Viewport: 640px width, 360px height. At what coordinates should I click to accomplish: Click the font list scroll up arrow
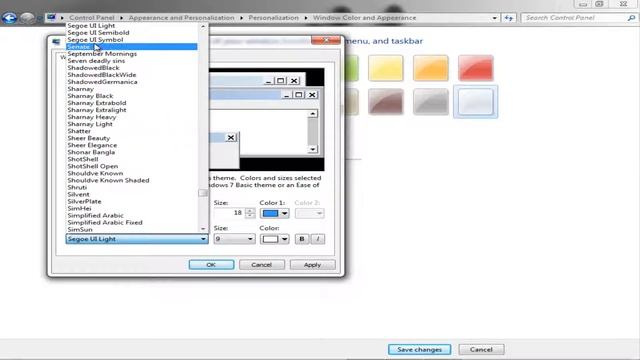(203, 26)
